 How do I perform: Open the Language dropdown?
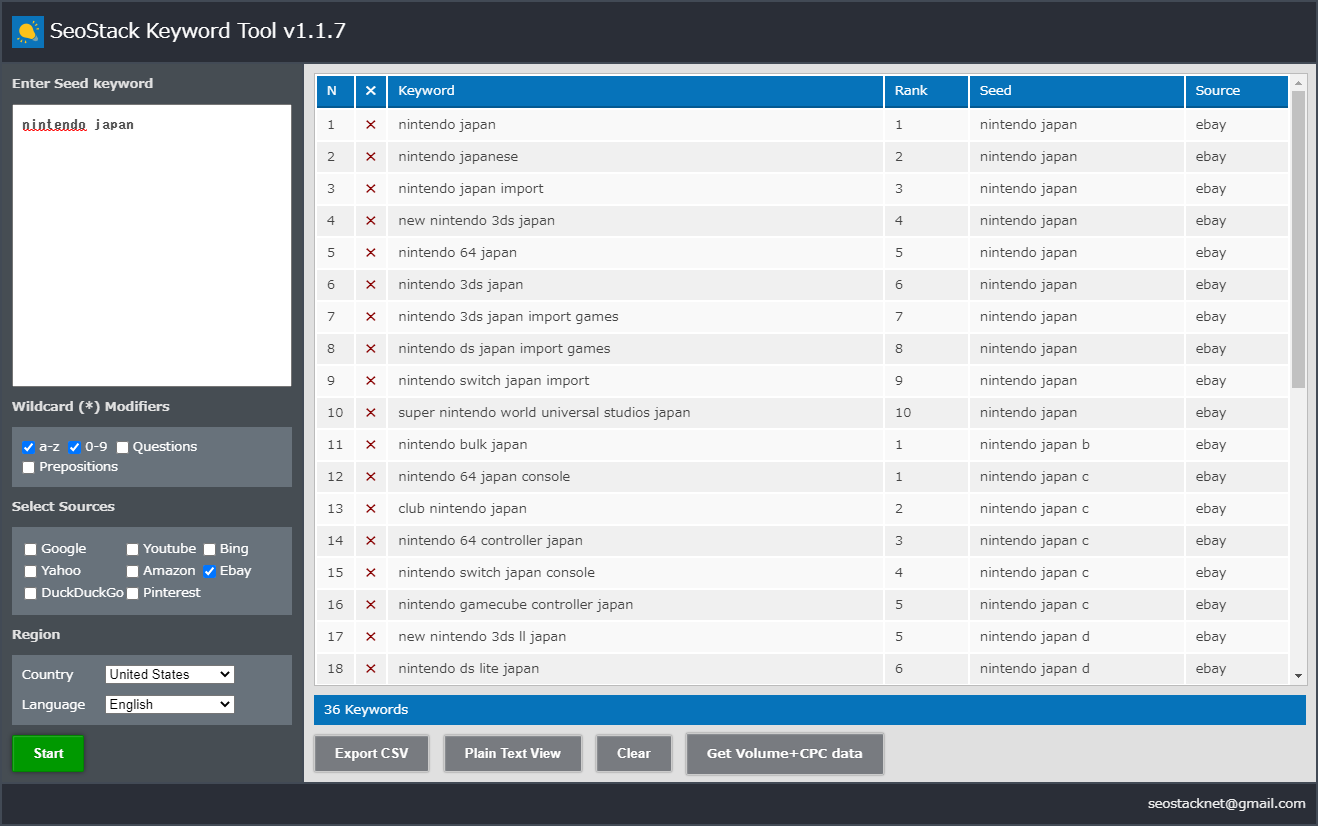(x=169, y=705)
